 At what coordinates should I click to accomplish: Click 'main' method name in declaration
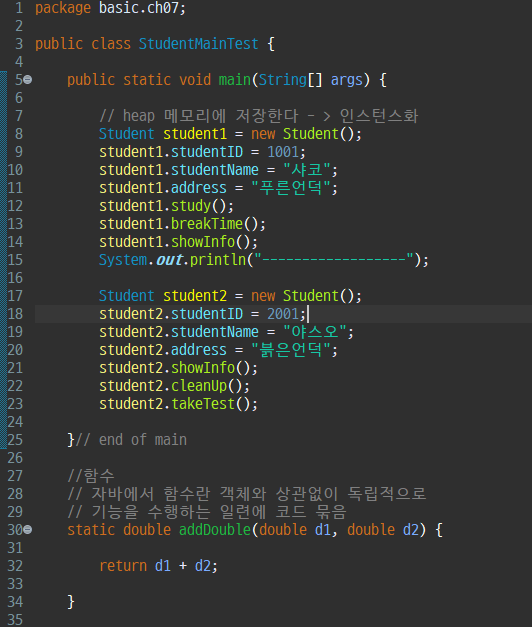pyautogui.click(x=234, y=80)
